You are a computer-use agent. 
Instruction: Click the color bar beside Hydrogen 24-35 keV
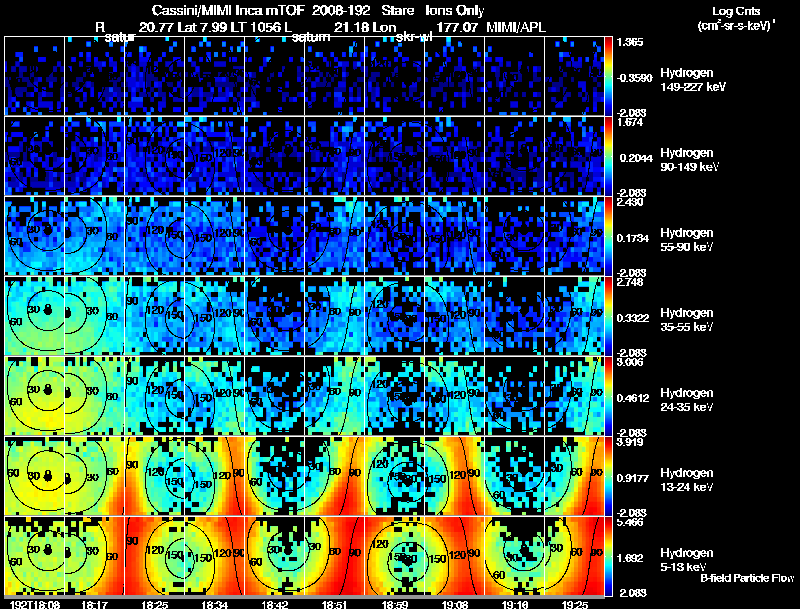pyautogui.click(x=608, y=396)
